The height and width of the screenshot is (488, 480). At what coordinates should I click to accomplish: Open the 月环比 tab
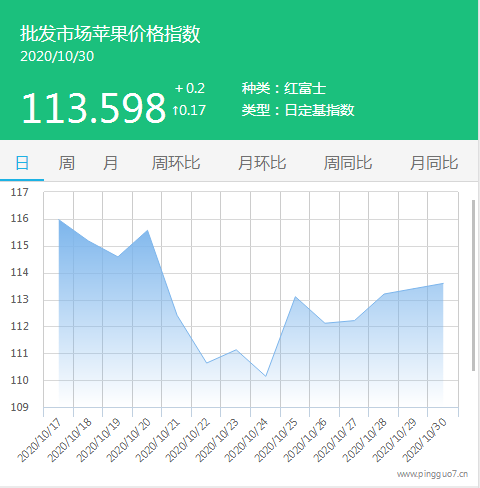pyautogui.click(x=262, y=163)
